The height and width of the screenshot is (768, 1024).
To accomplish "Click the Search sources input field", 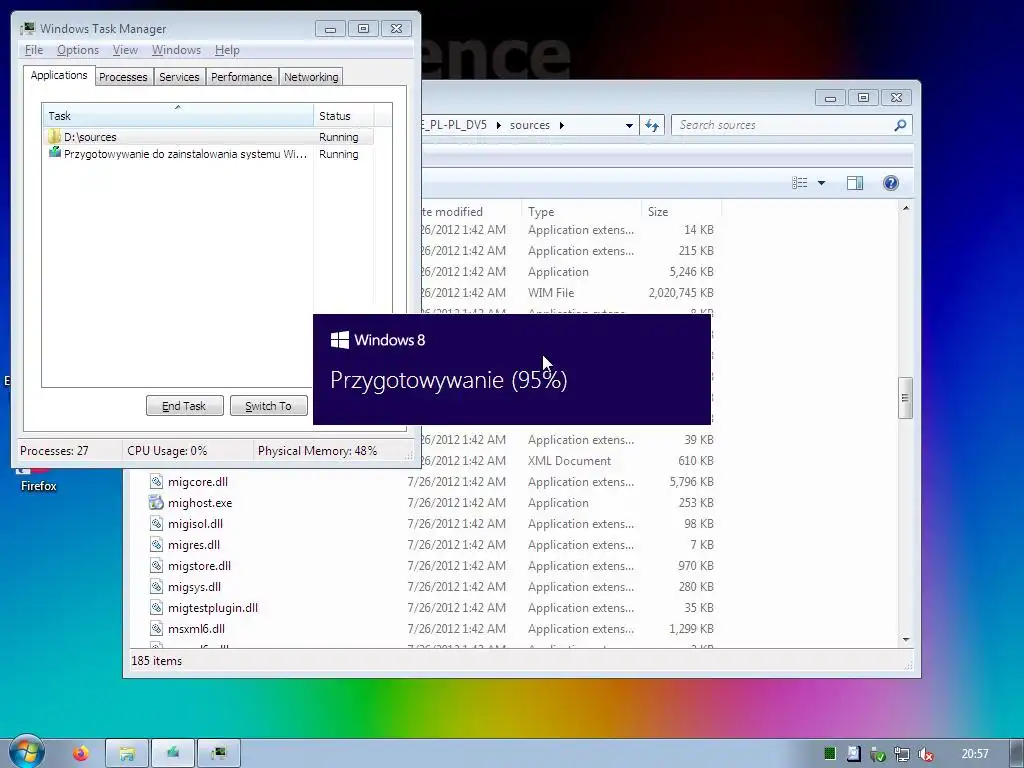I will tap(782, 125).
